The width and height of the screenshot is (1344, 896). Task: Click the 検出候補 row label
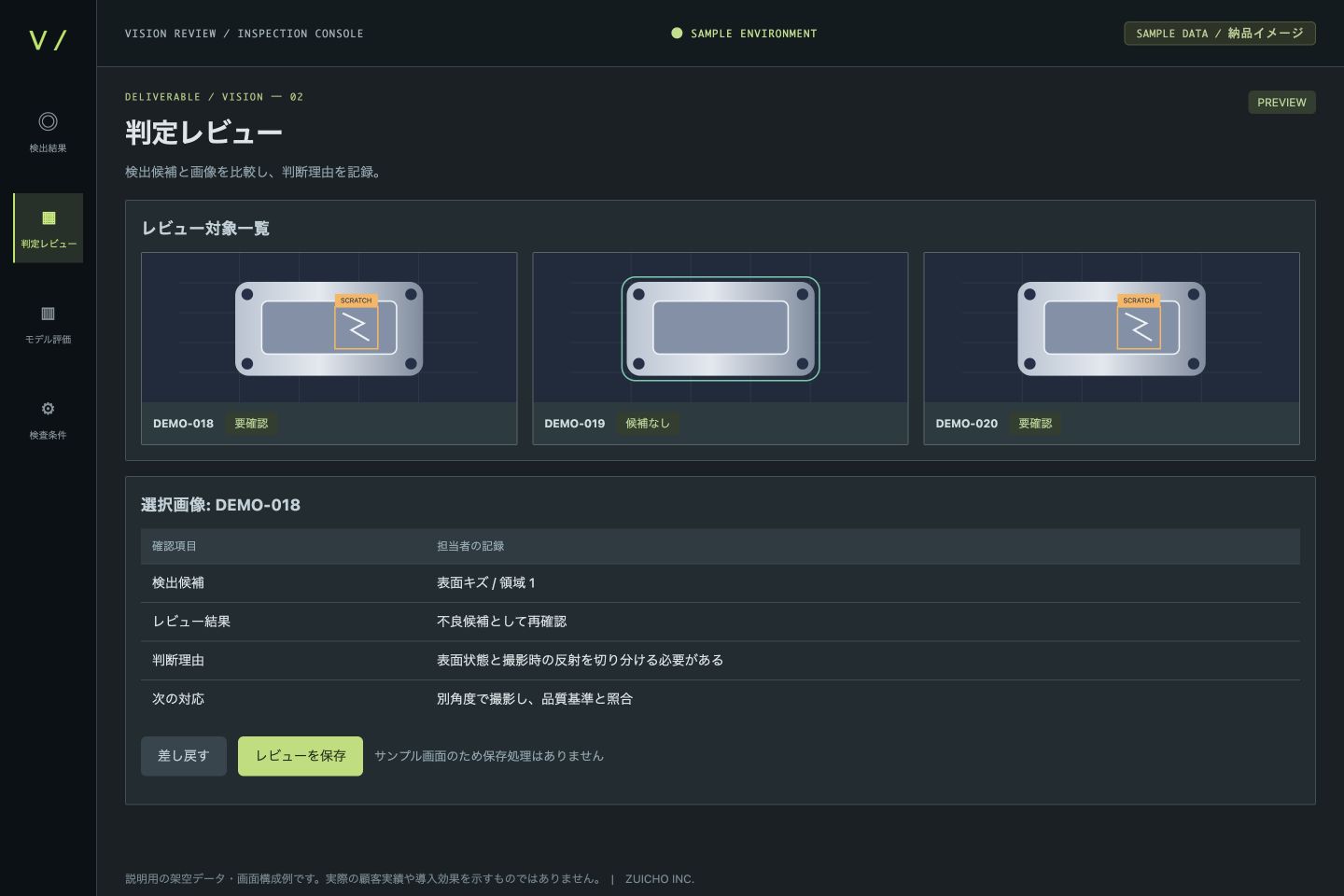click(x=178, y=582)
